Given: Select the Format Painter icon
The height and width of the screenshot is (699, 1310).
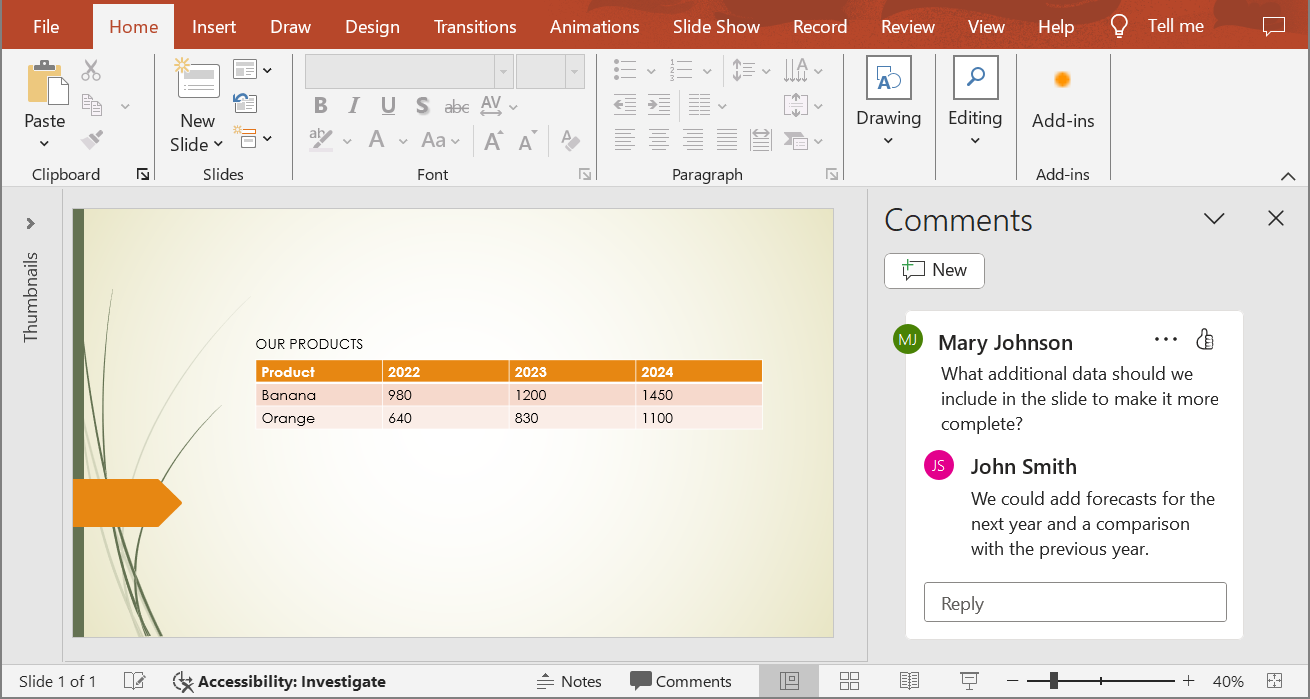Looking at the screenshot, I should click(91, 139).
